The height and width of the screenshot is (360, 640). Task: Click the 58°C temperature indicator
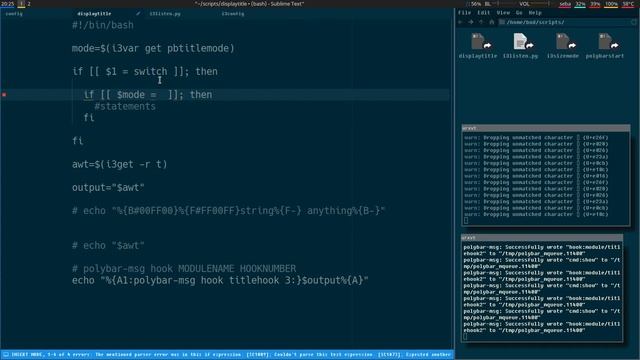[628, 4]
